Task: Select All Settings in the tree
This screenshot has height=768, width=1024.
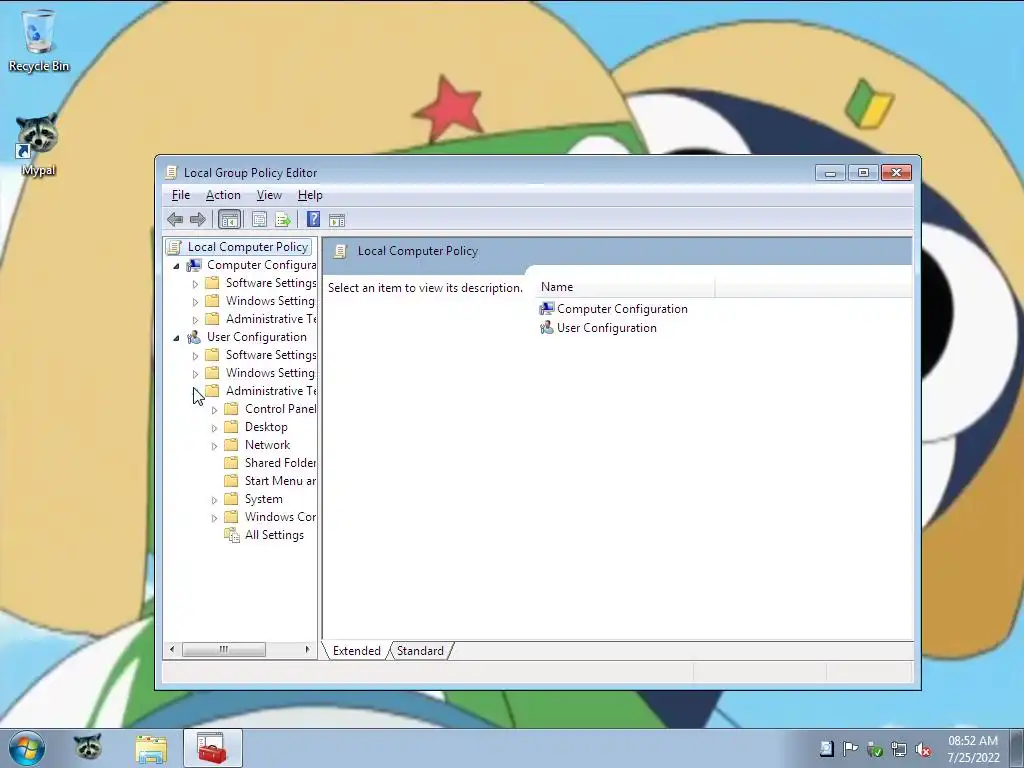Action: click(x=274, y=535)
